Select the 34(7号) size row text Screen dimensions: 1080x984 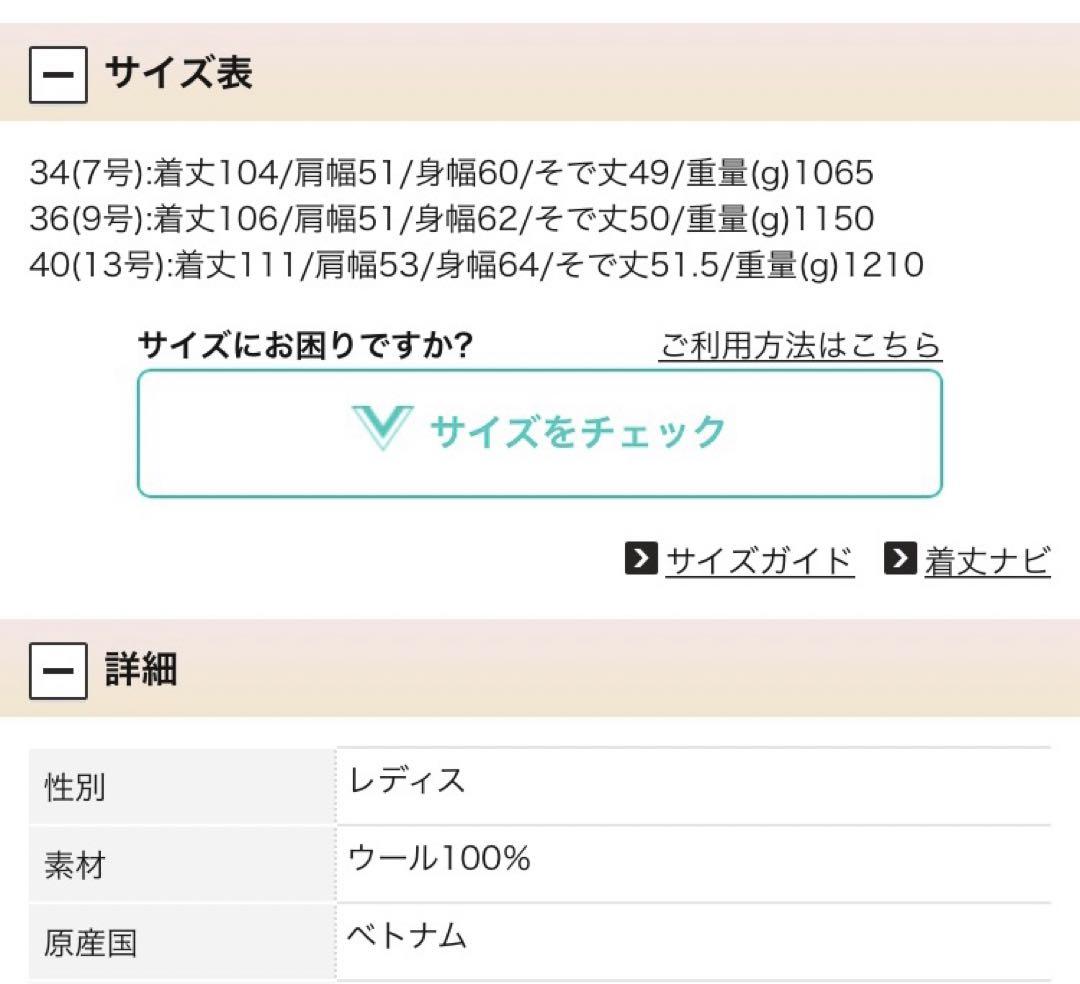coord(452,172)
